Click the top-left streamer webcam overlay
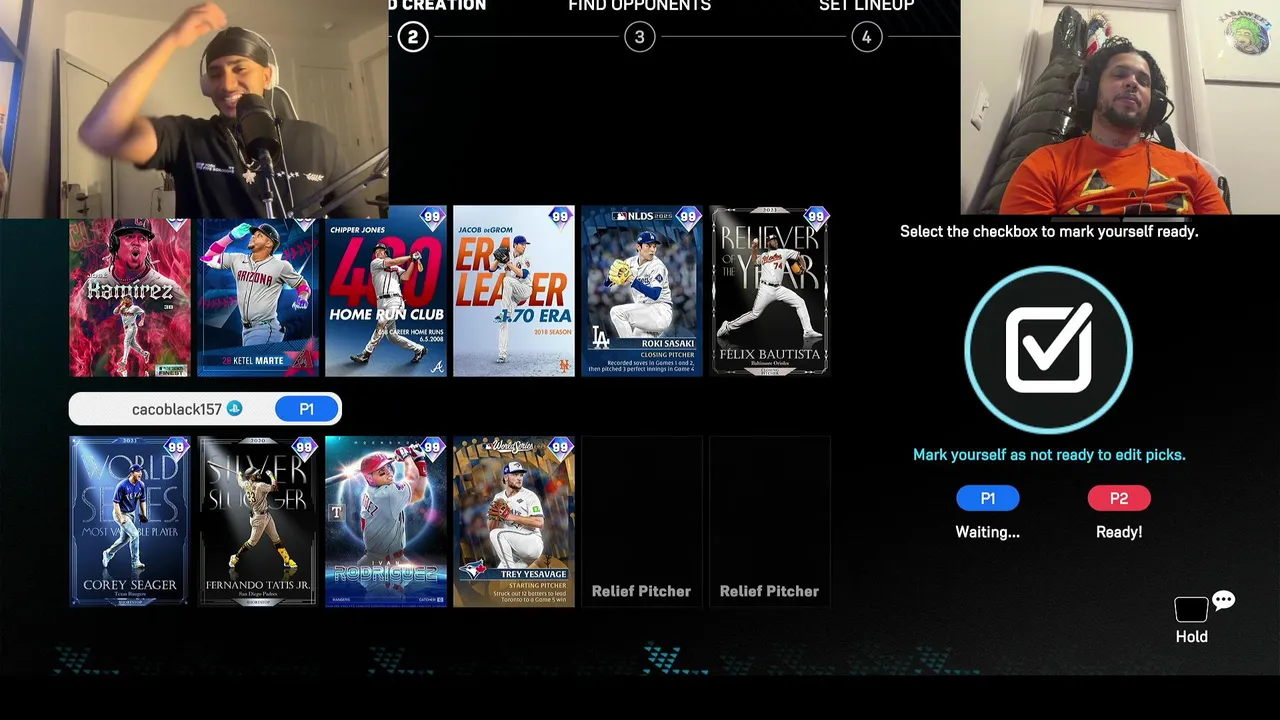The height and width of the screenshot is (720, 1280). pyautogui.click(x=194, y=109)
